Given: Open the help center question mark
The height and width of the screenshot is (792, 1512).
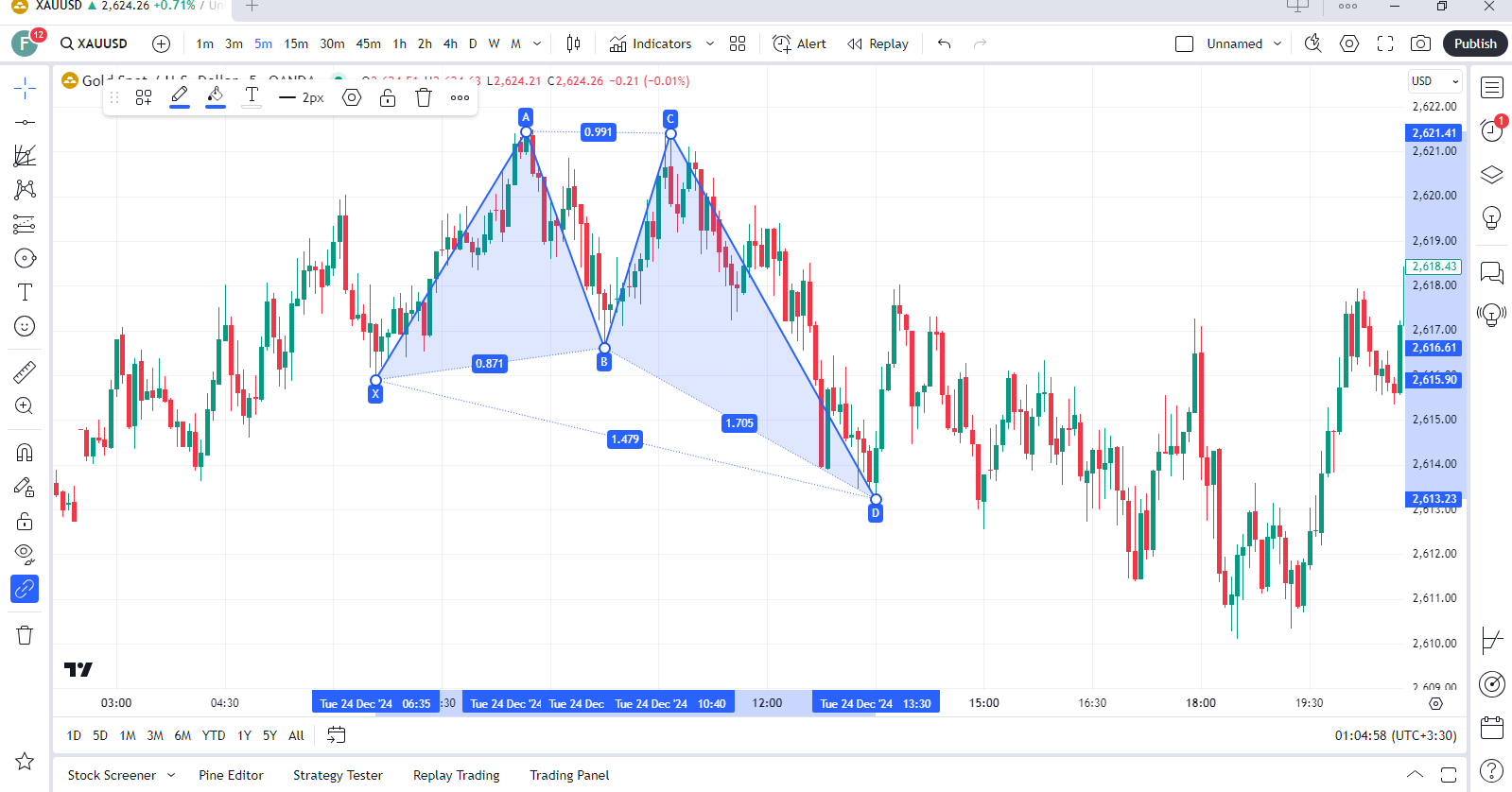Looking at the screenshot, I should click(1492, 770).
